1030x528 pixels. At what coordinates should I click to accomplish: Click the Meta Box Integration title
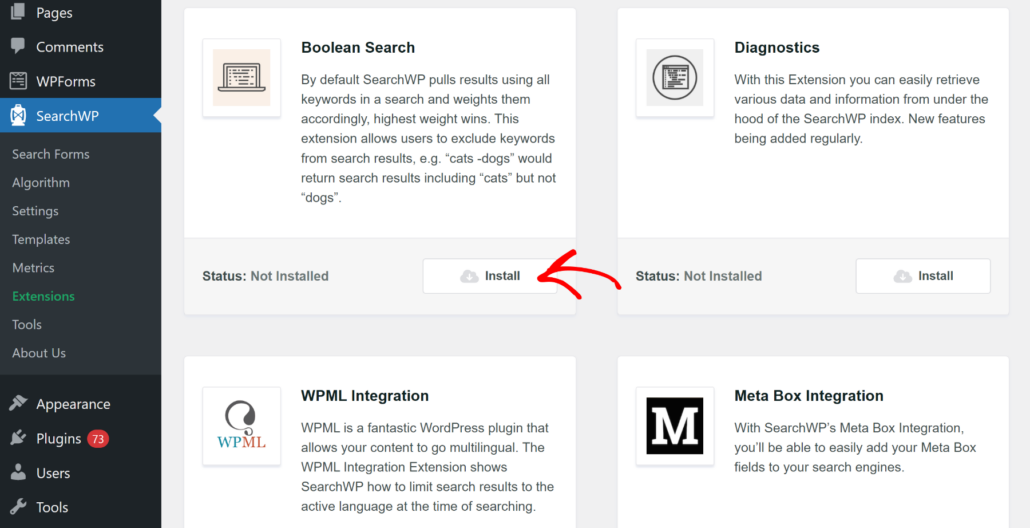pos(809,395)
